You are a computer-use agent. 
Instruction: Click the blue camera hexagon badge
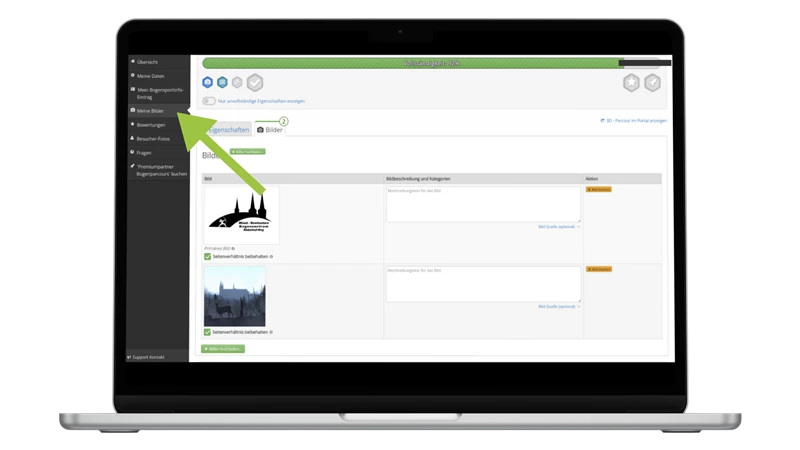coord(208,82)
